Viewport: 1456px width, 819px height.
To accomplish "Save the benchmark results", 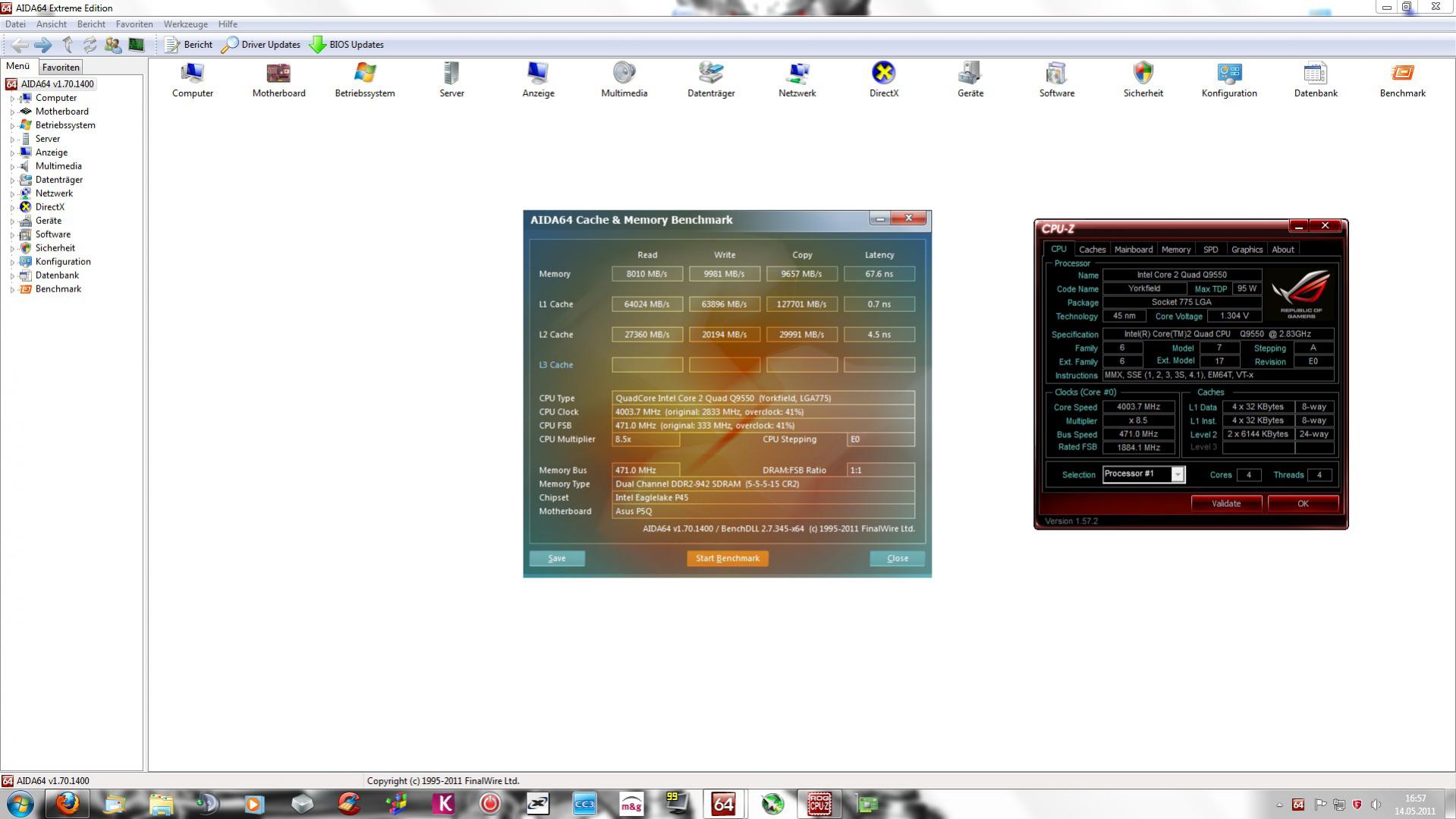I will (557, 558).
